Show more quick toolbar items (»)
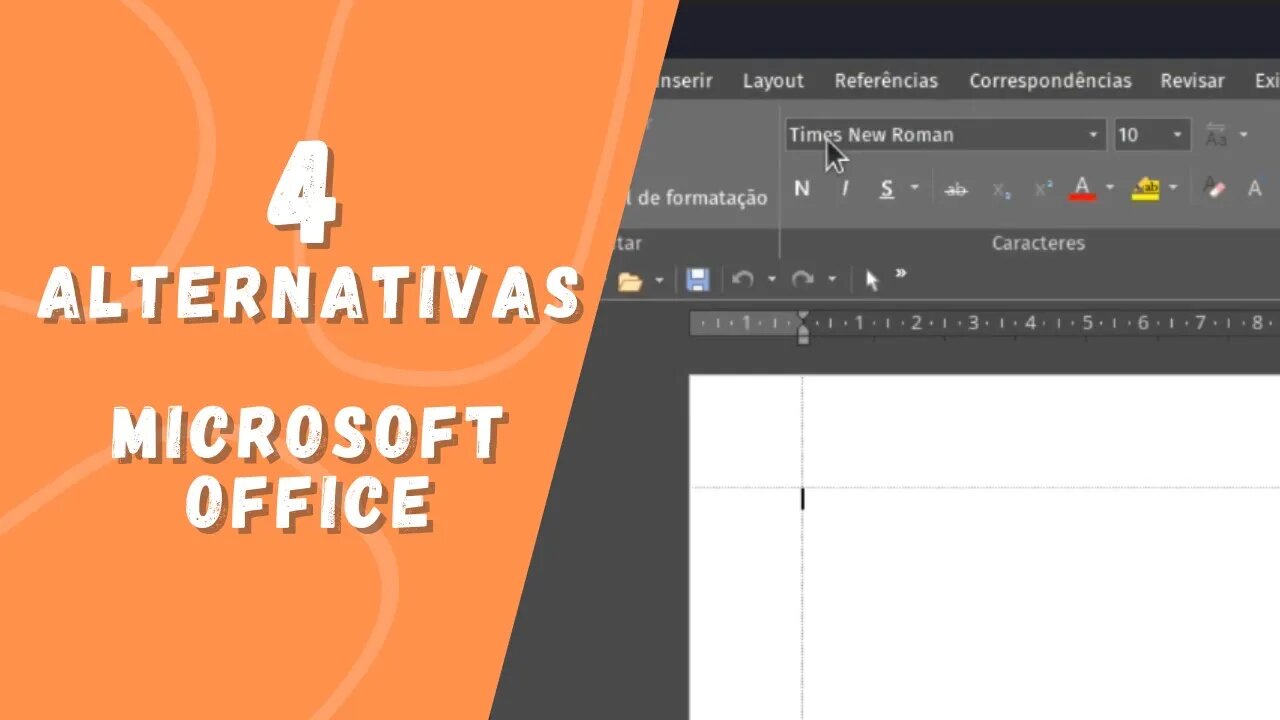 [x=901, y=273]
